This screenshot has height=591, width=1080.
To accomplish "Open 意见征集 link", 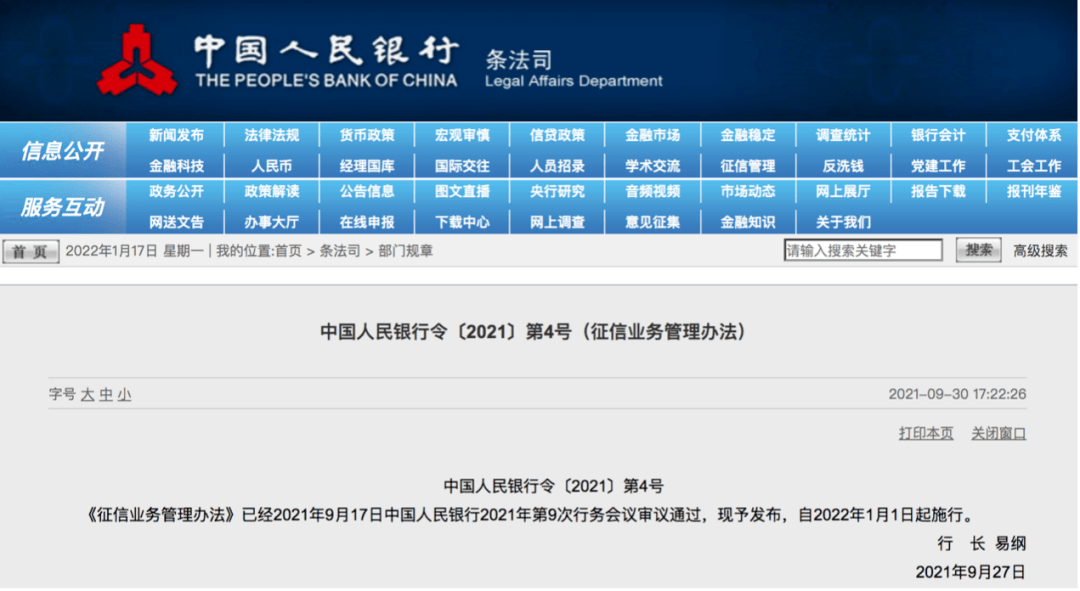I will point(652,222).
